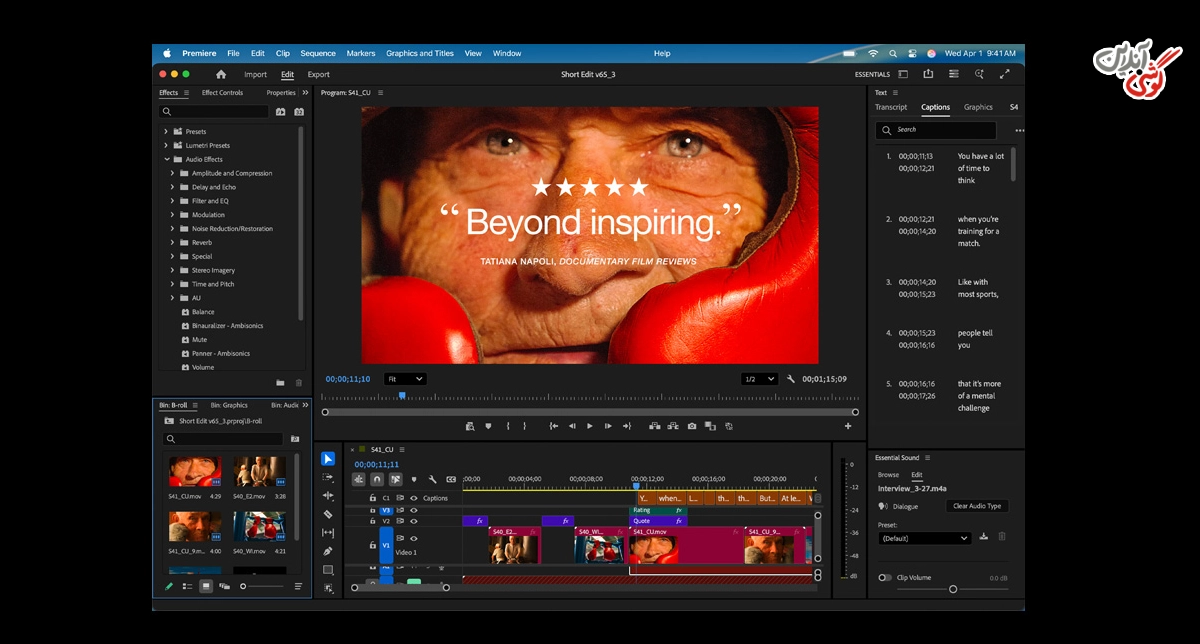
Task: Click Mark In bracket in program monitor
Action: click(x=508, y=426)
